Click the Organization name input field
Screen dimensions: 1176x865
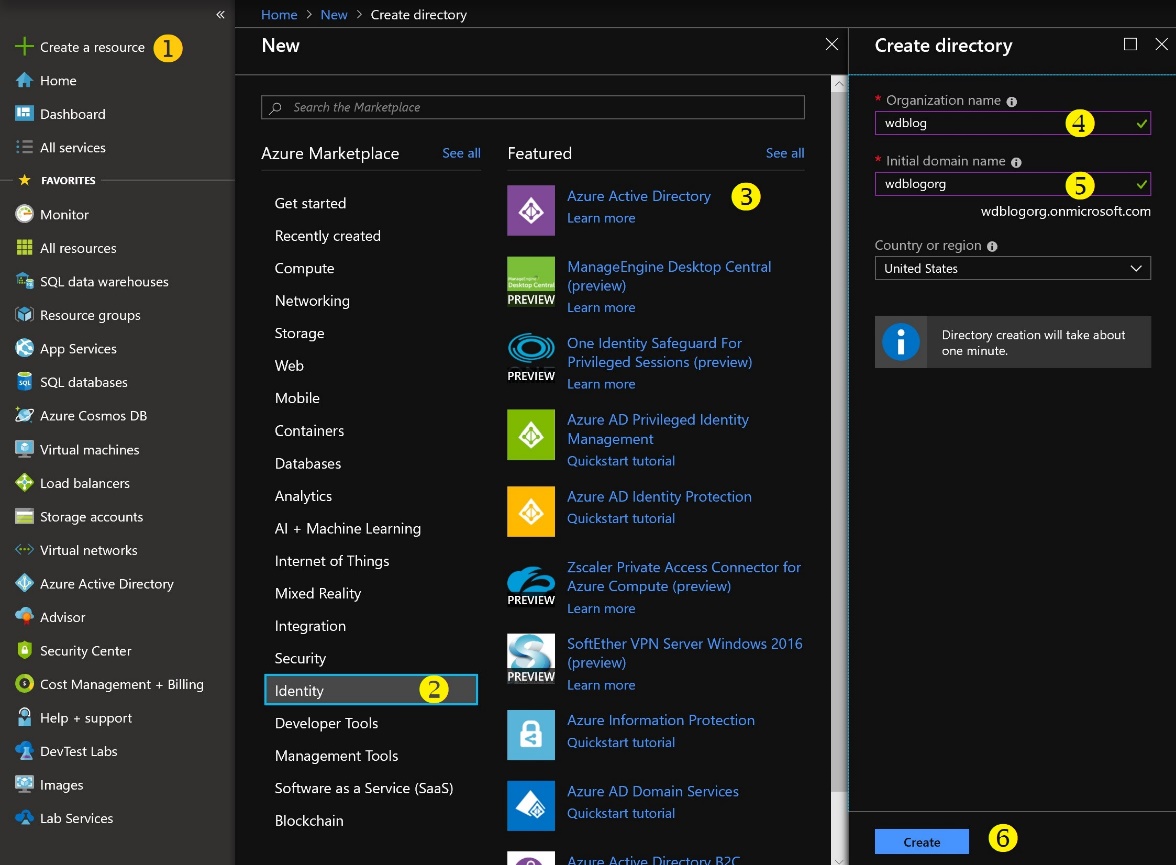tap(1012, 123)
